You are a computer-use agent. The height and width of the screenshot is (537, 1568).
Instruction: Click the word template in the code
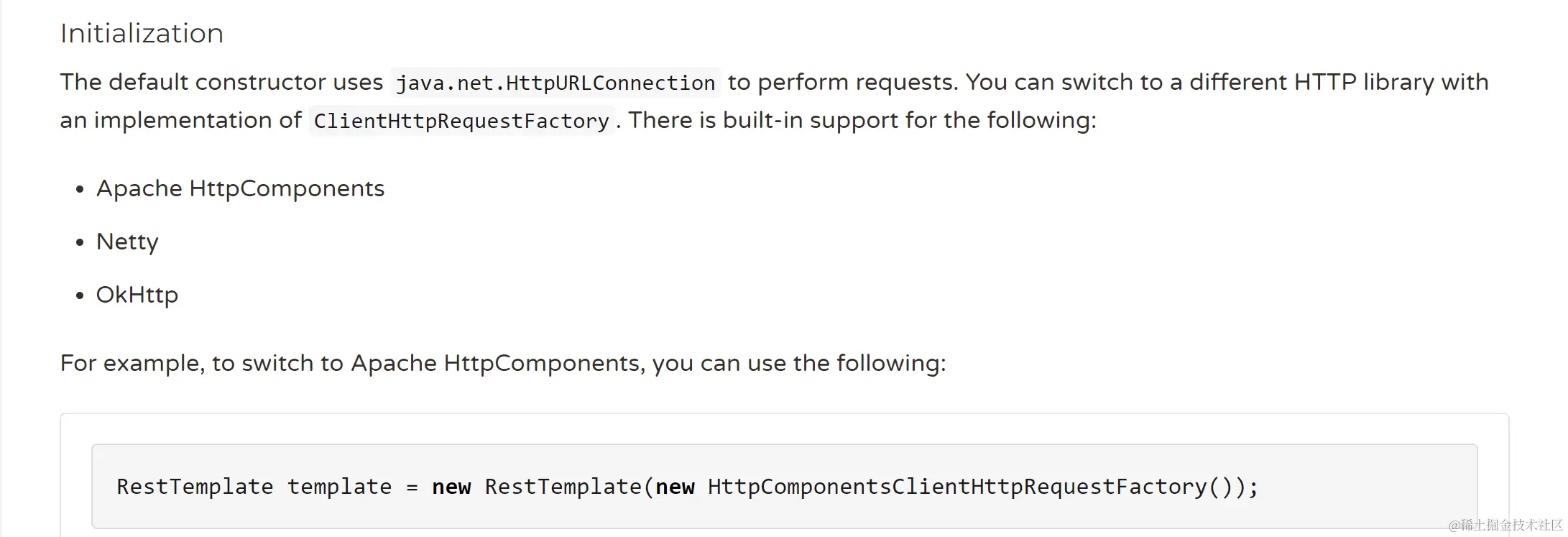pyautogui.click(x=340, y=487)
